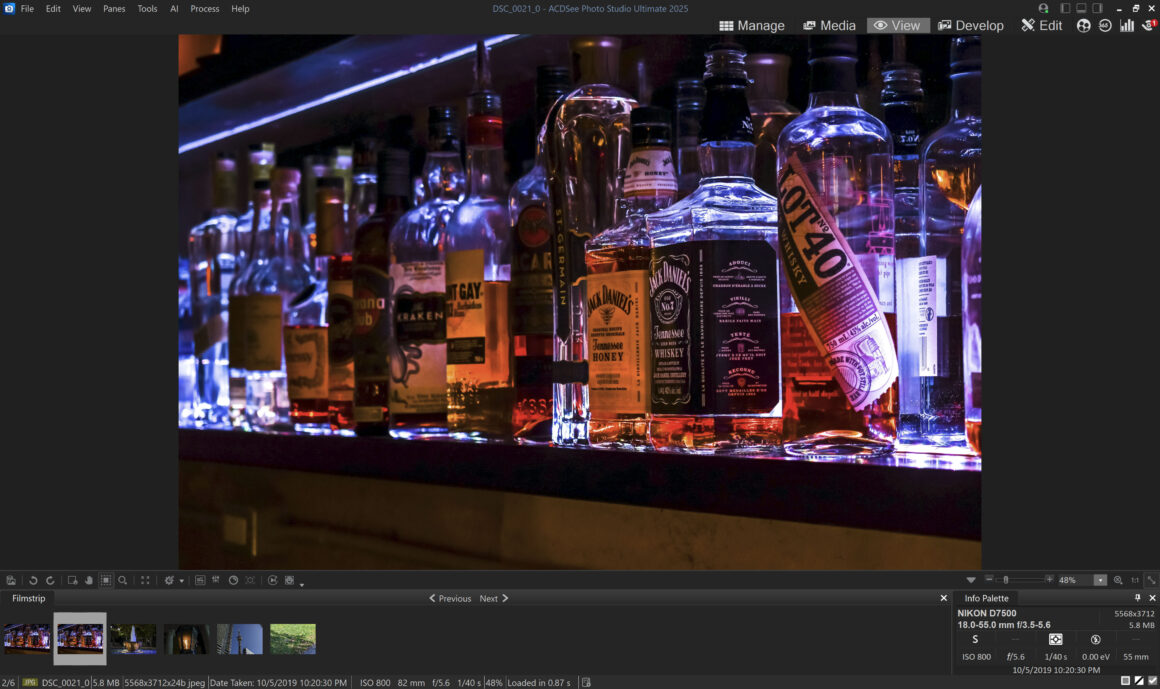Select the Filmstrip tab
The width and height of the screenshot is (1160, 689).
[28, 598]
